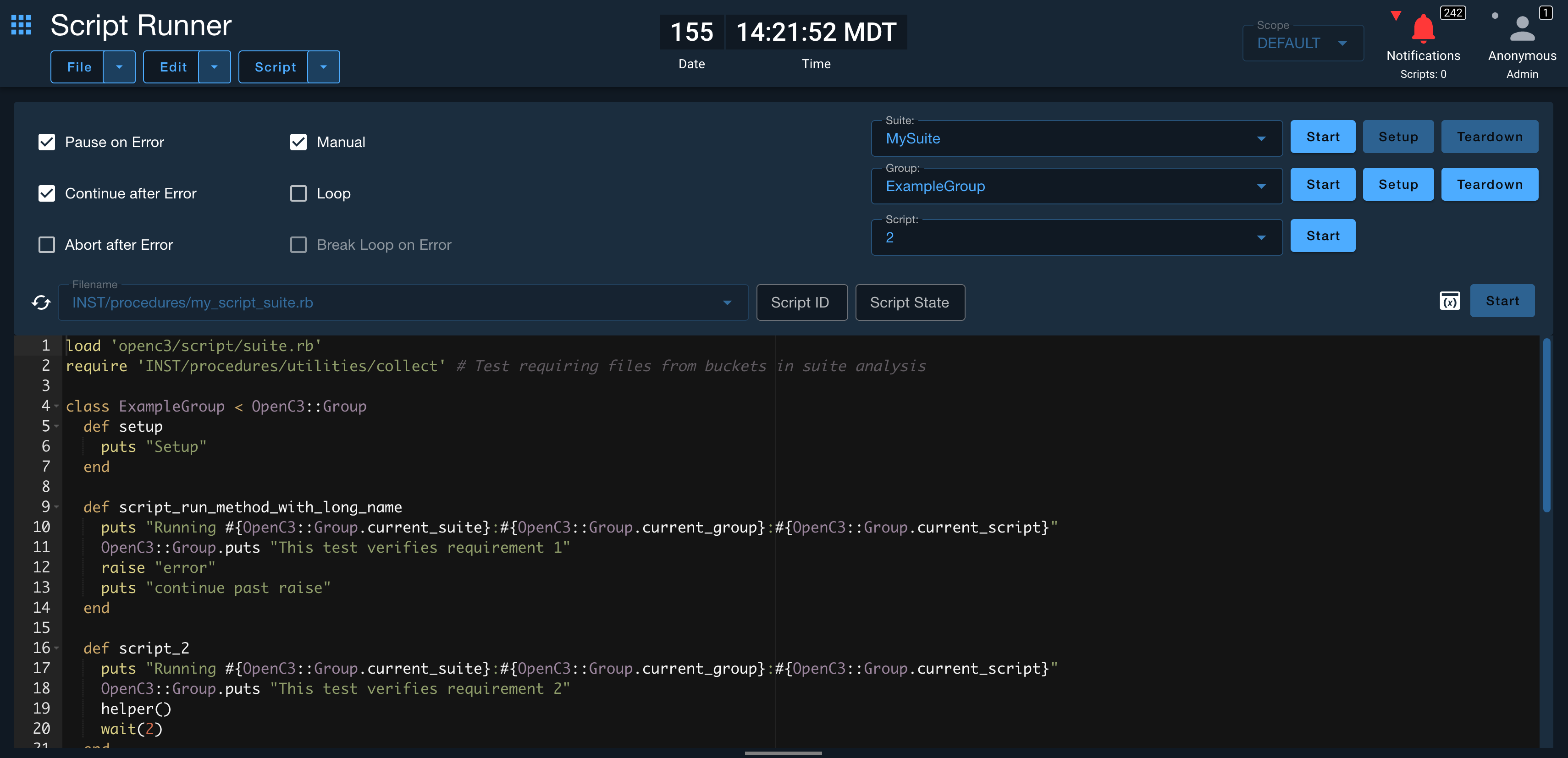1568x758 pixels.
Task: Start the MySuite suite
Action: 1323,137
